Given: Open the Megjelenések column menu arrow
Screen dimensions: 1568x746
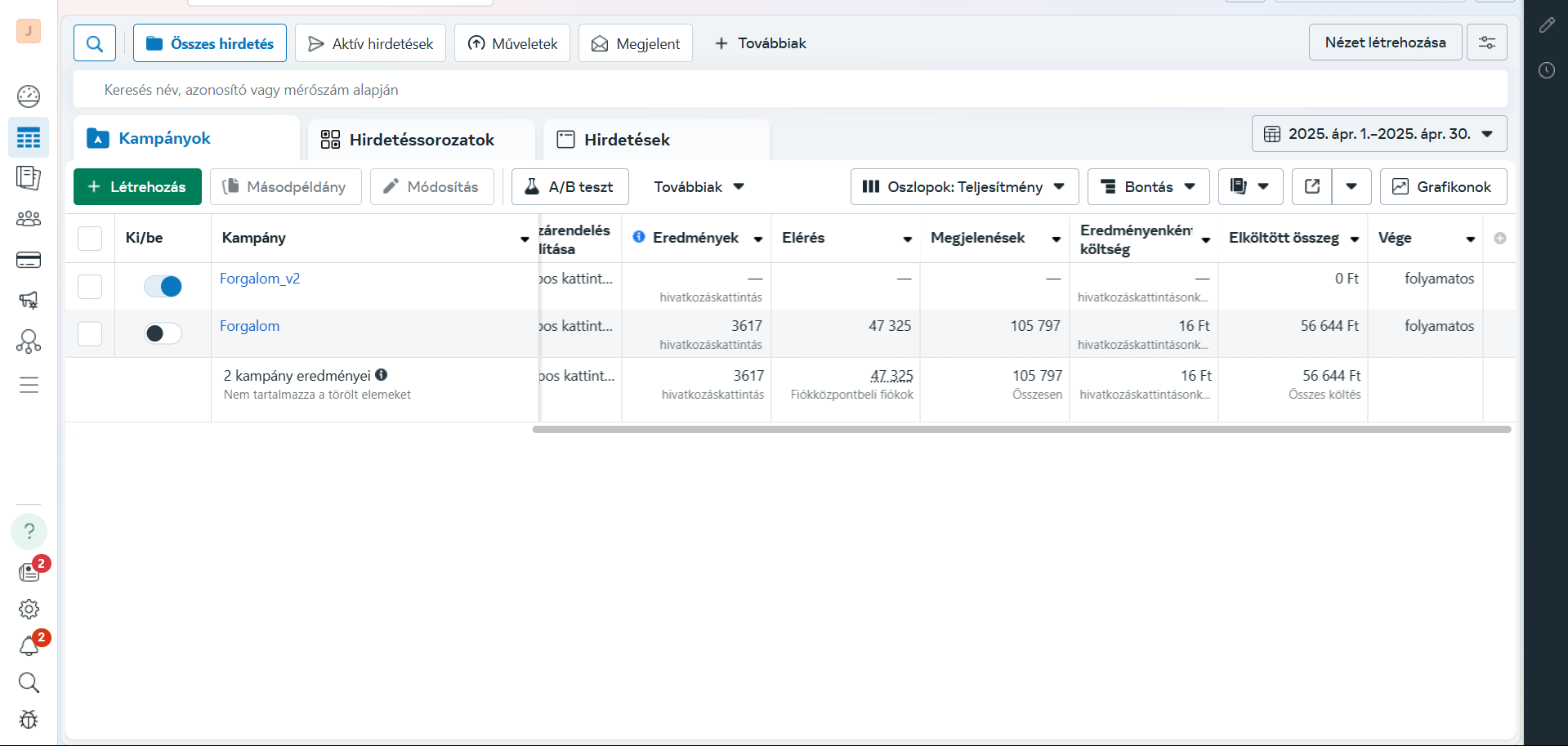Looking at the screenshot, I should 1057,239.
